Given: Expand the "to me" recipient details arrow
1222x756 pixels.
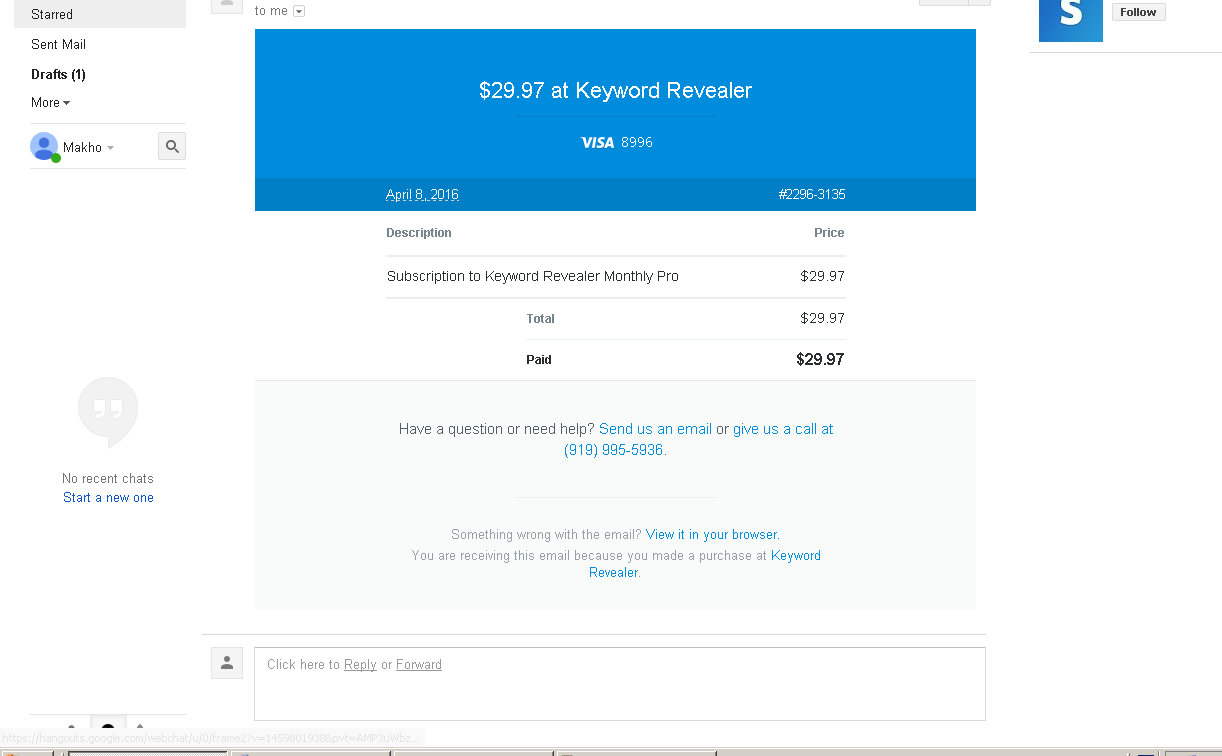Looking at the screenshot, I should pos(299,11).
